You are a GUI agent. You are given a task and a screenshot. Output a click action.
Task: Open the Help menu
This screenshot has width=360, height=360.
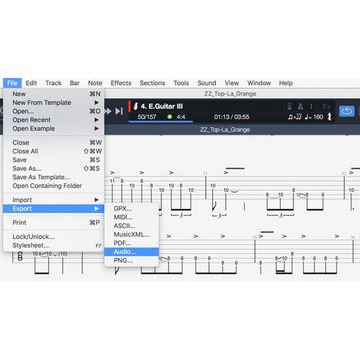286,83
